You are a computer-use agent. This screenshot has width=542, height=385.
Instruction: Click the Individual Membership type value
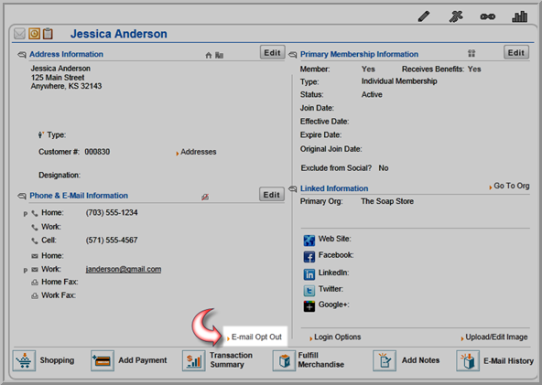tap(399, 81)
